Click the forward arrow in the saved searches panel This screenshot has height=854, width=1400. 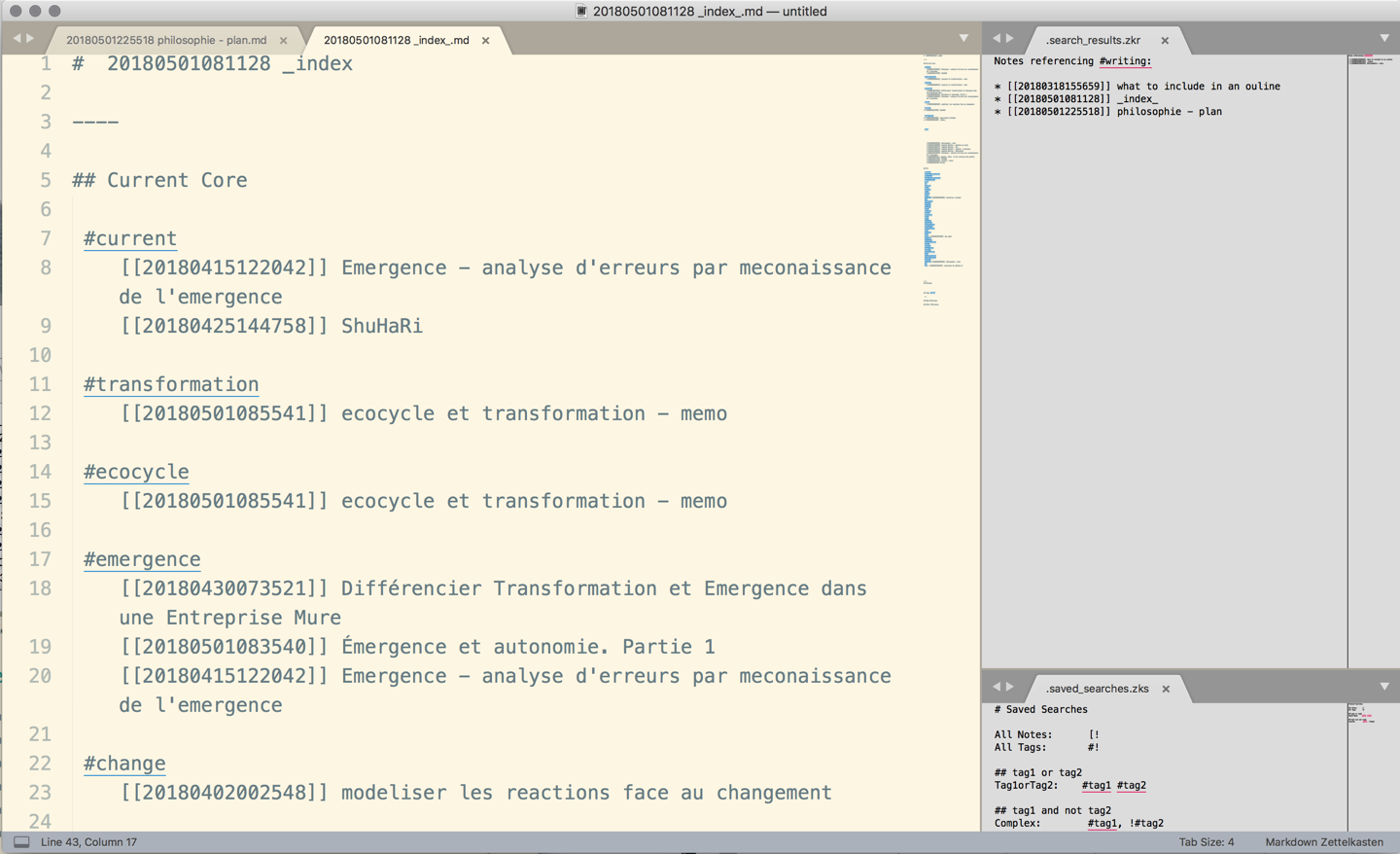point(1011,688)
